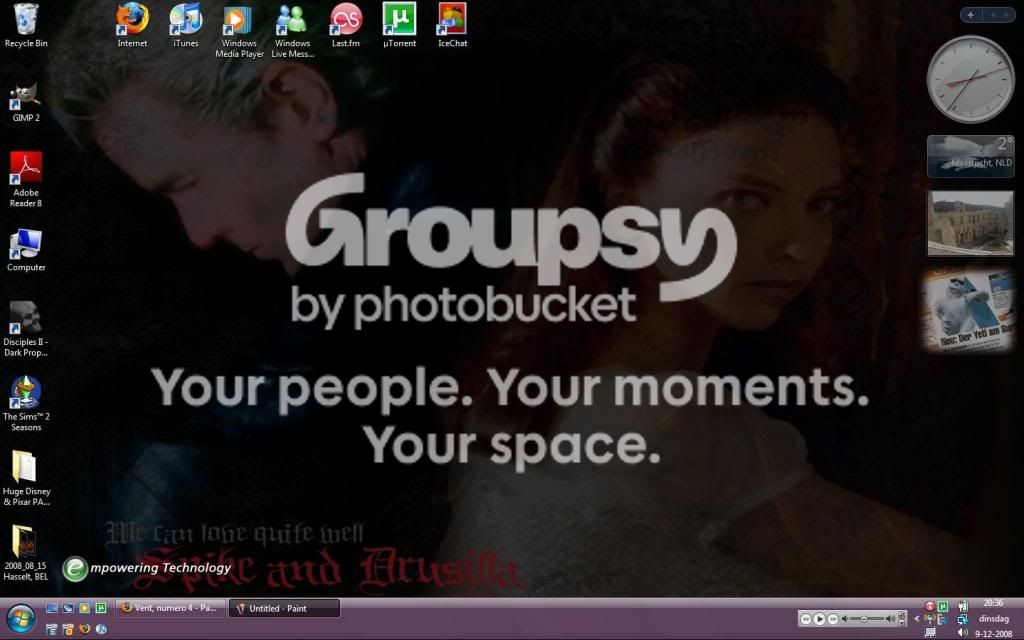1024x640 pixels.
Task: Open the system volume speaker tray icon
Action: tap(963, 632)
